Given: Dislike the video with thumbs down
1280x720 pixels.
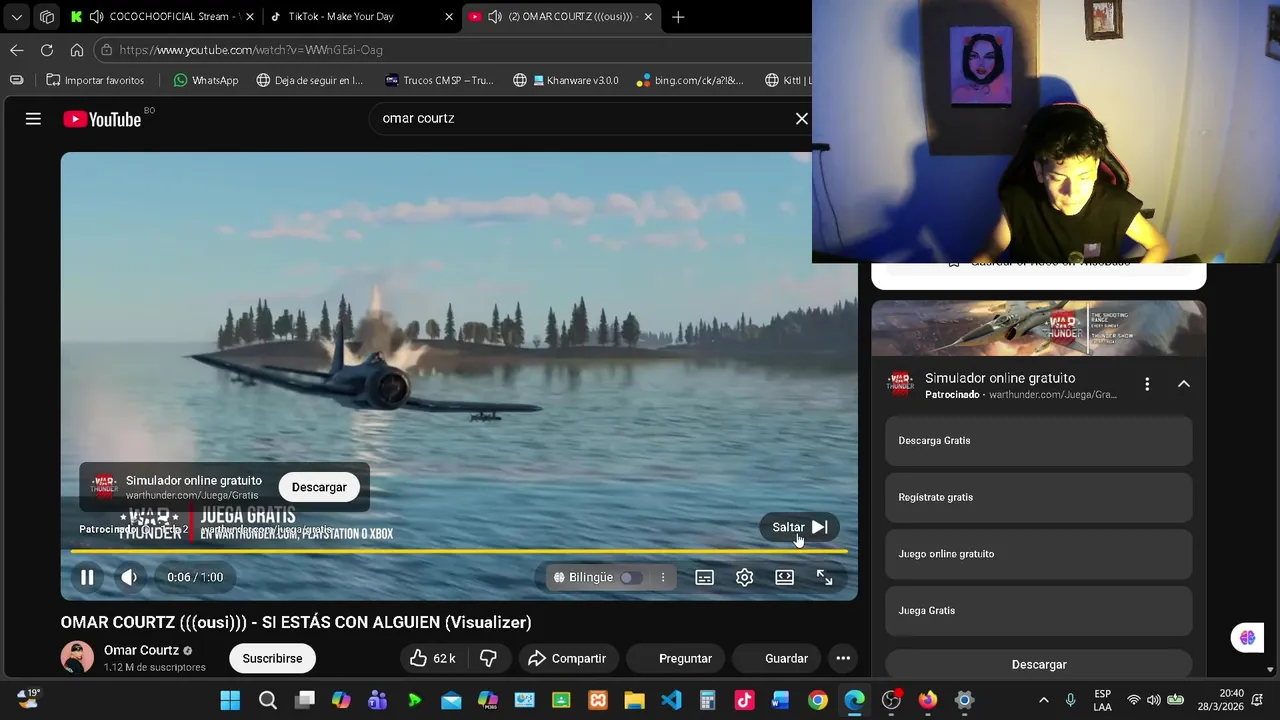Looking at the screenshot, I should click(x=488, y=658).
